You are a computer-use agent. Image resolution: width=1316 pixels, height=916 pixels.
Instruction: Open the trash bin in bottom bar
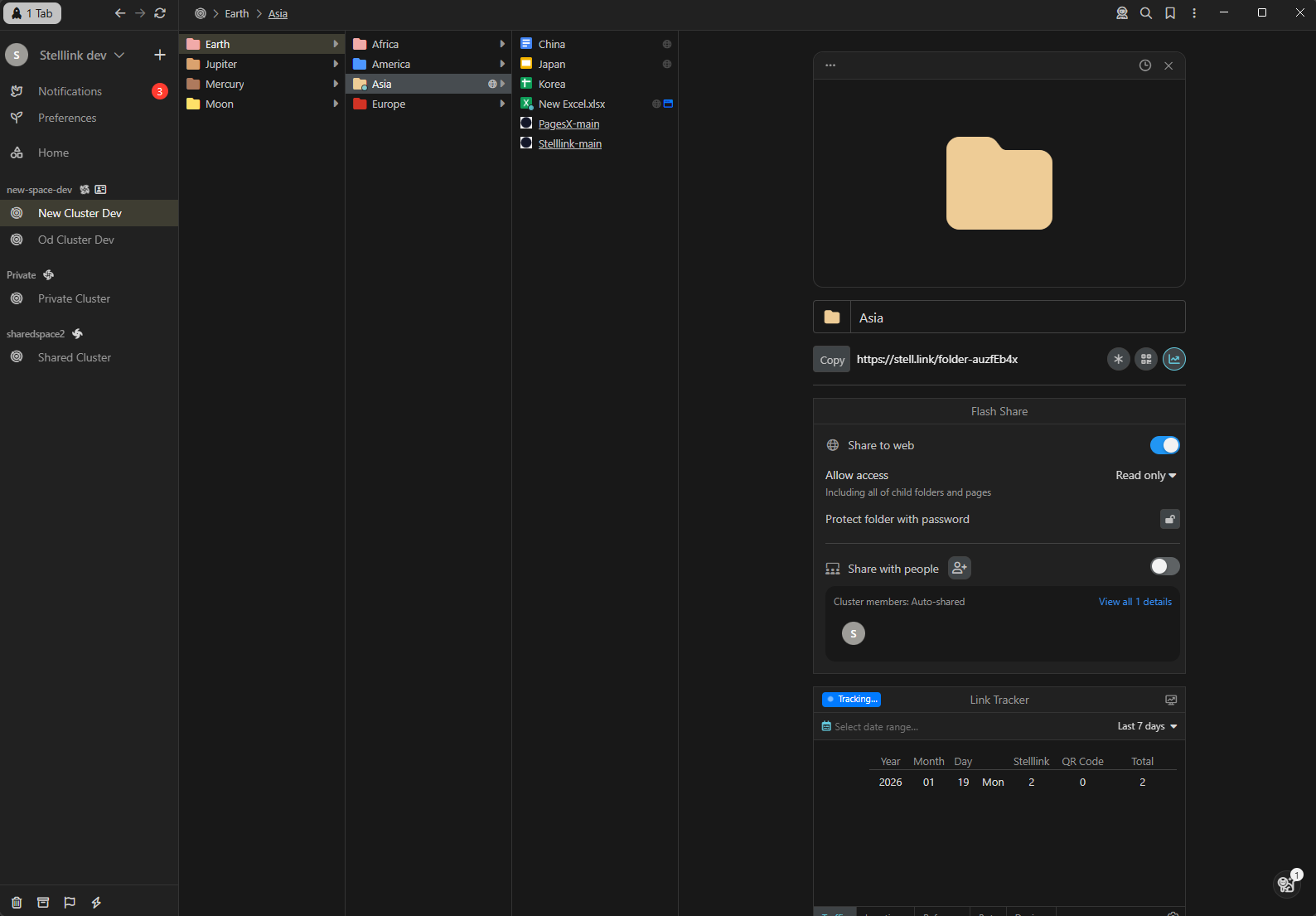coord(17,902)
